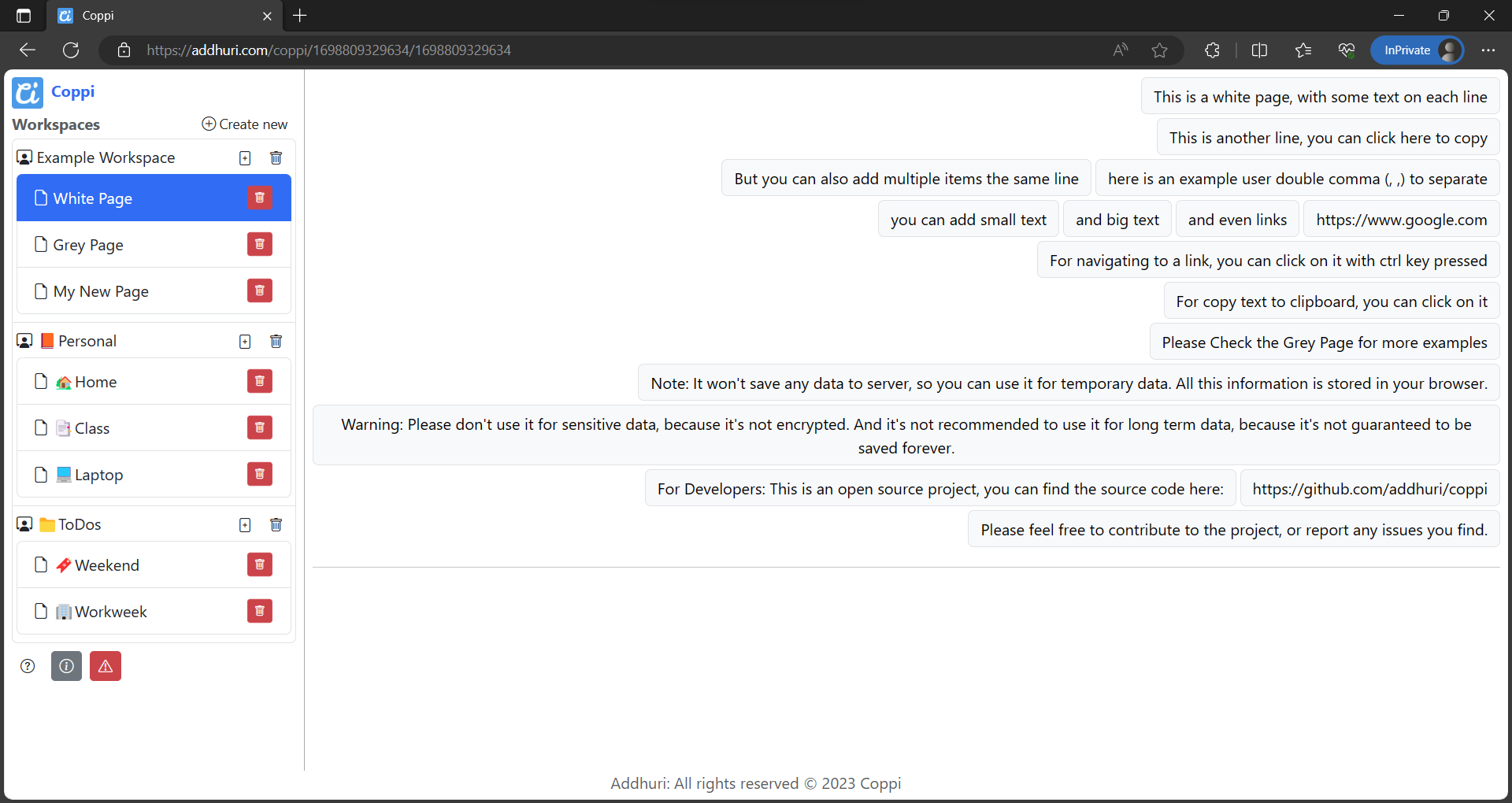Copy 'This is a white page' line
1512x803 pixels.
click(x=1321, y=97)
